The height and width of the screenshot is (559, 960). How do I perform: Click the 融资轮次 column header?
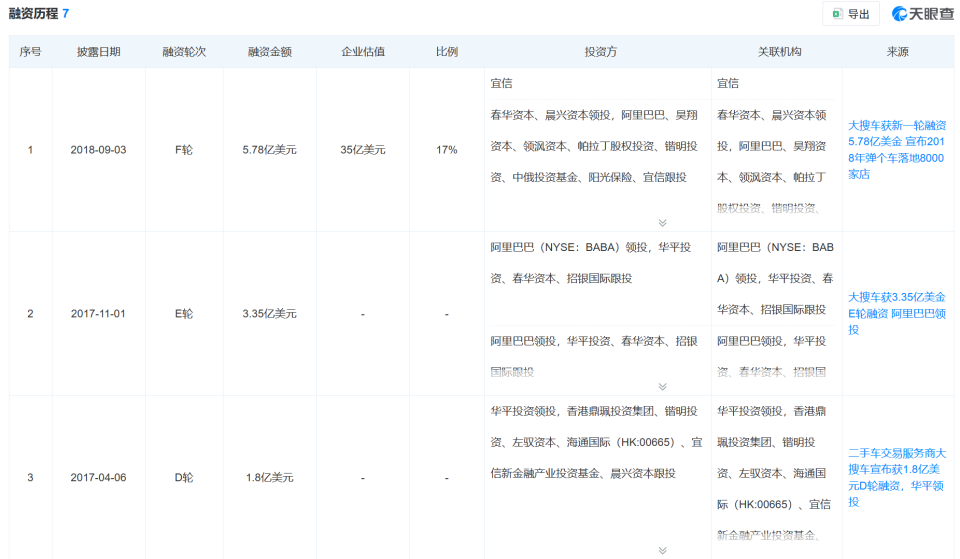pyautogui.click(x=184, y=52)
